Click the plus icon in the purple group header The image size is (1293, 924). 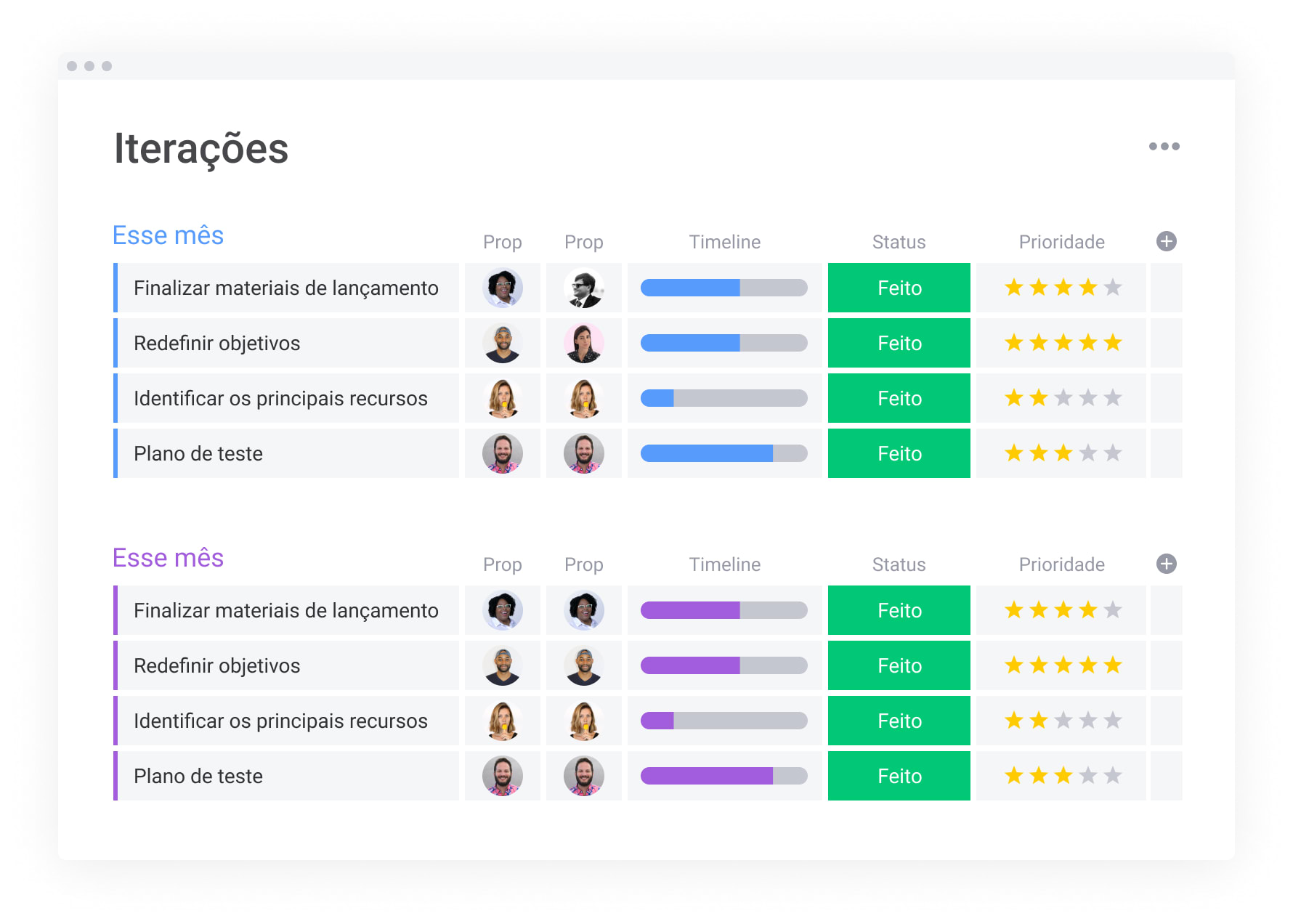(x=1166, y=564)
